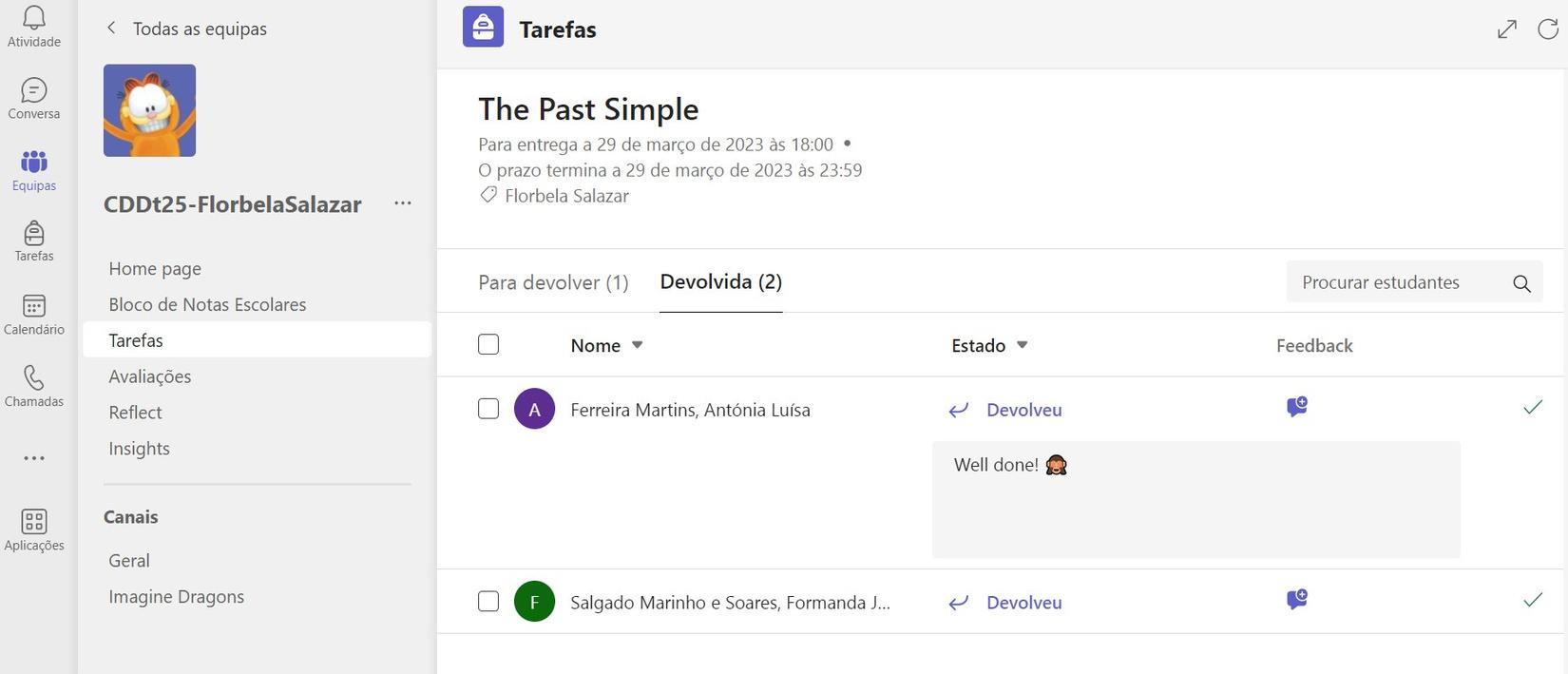
Task: Open the Atividade bell icon
Action: (x=34, y=26)
